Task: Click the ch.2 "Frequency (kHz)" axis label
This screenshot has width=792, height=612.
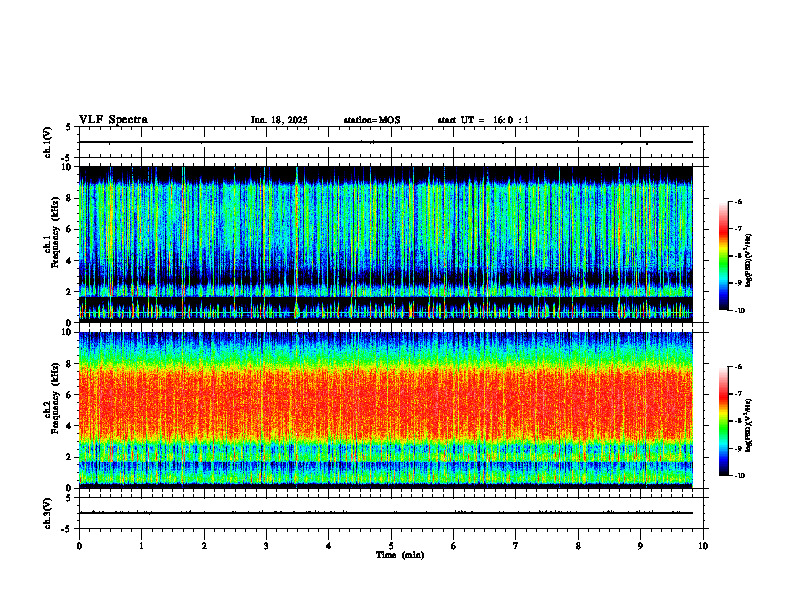Action: pyautogui.click(x=56, y=398)
